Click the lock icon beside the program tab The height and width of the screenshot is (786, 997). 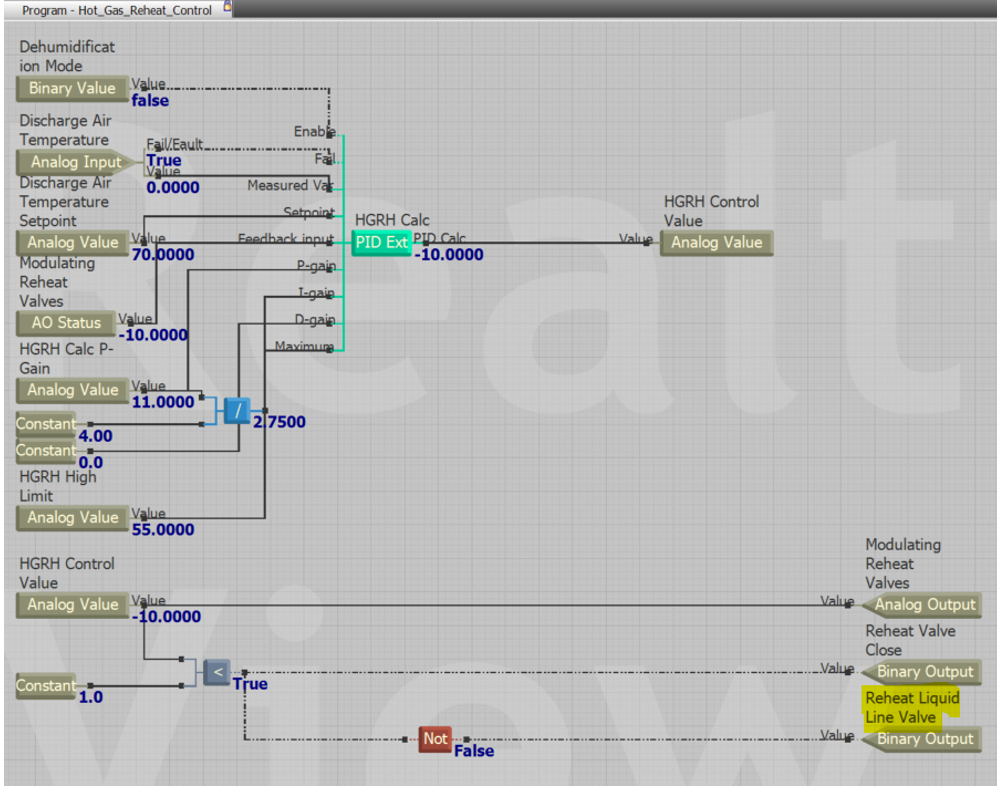coord(225,10)
